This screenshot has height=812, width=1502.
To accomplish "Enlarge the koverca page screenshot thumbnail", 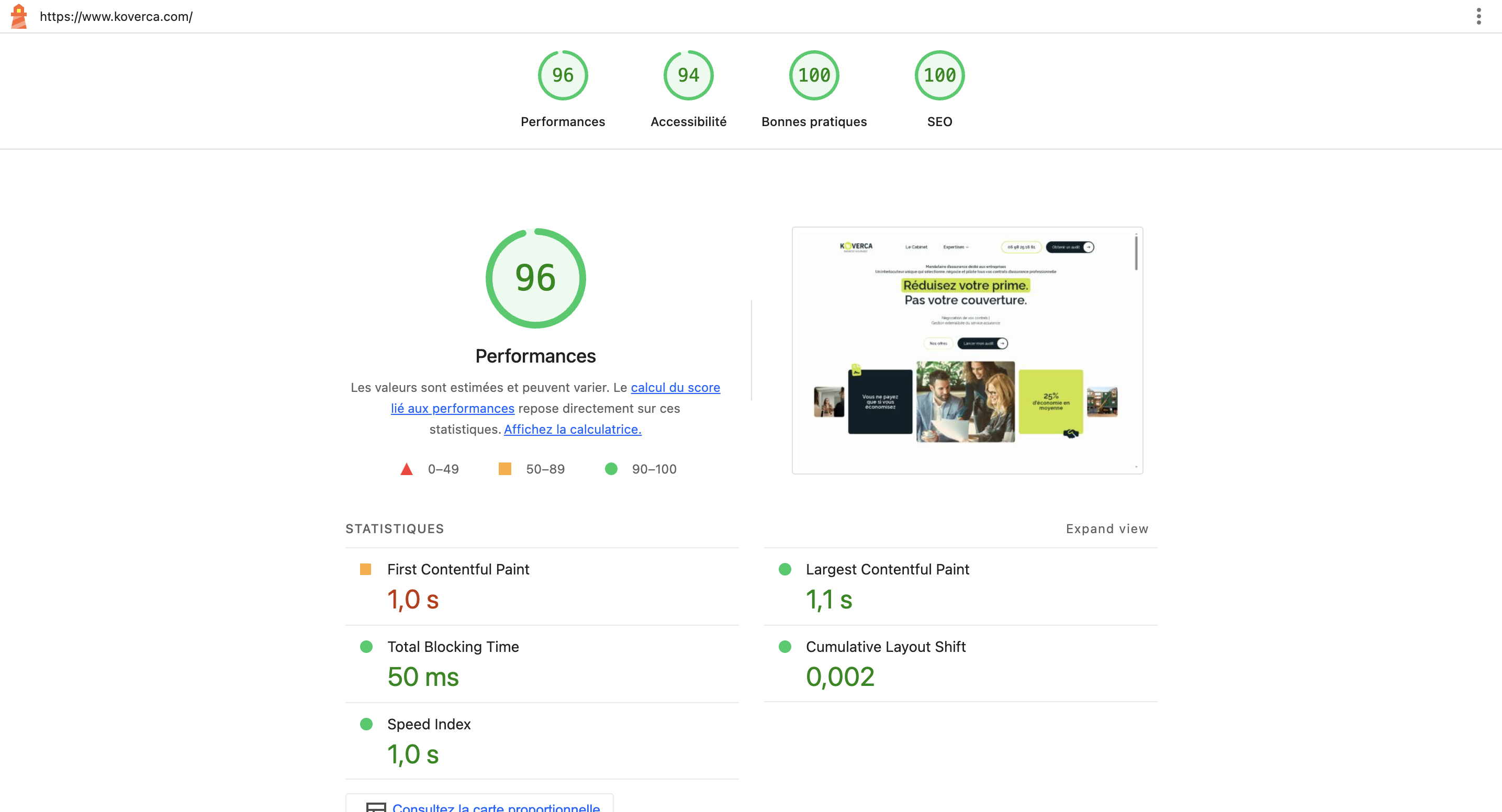I will coord(967,351).
